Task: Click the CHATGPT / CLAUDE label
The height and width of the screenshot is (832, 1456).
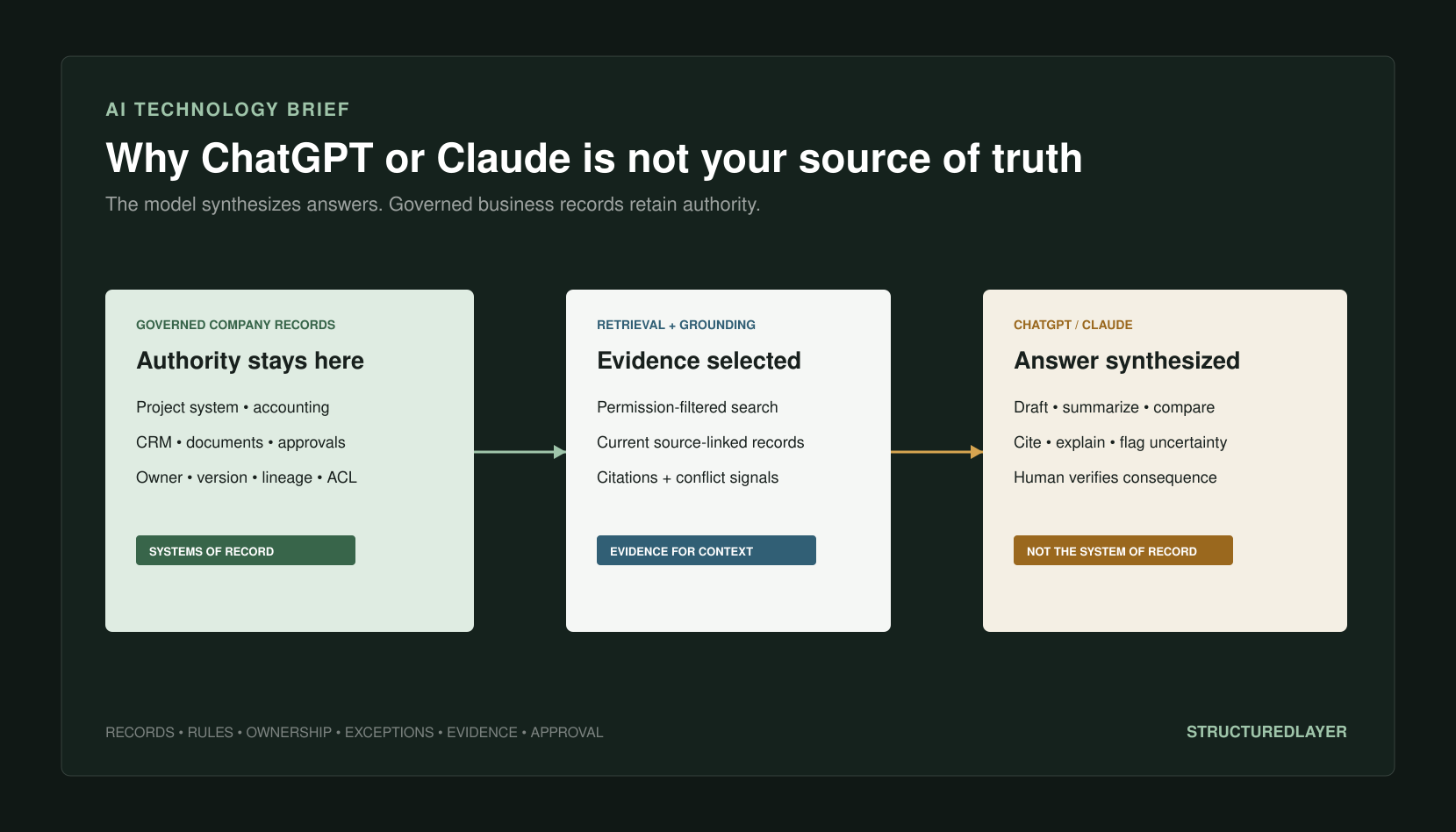Action: [1072, 325]
